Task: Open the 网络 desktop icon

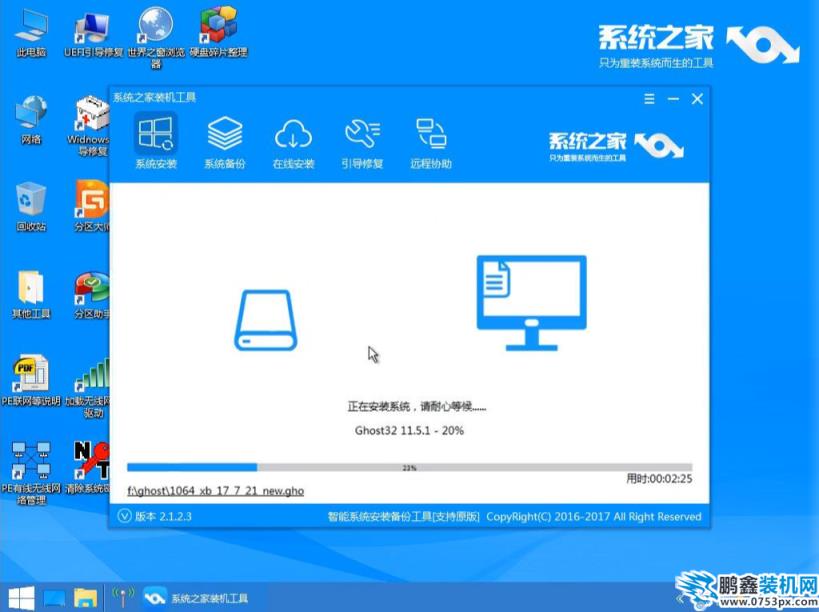Action: 31,120
